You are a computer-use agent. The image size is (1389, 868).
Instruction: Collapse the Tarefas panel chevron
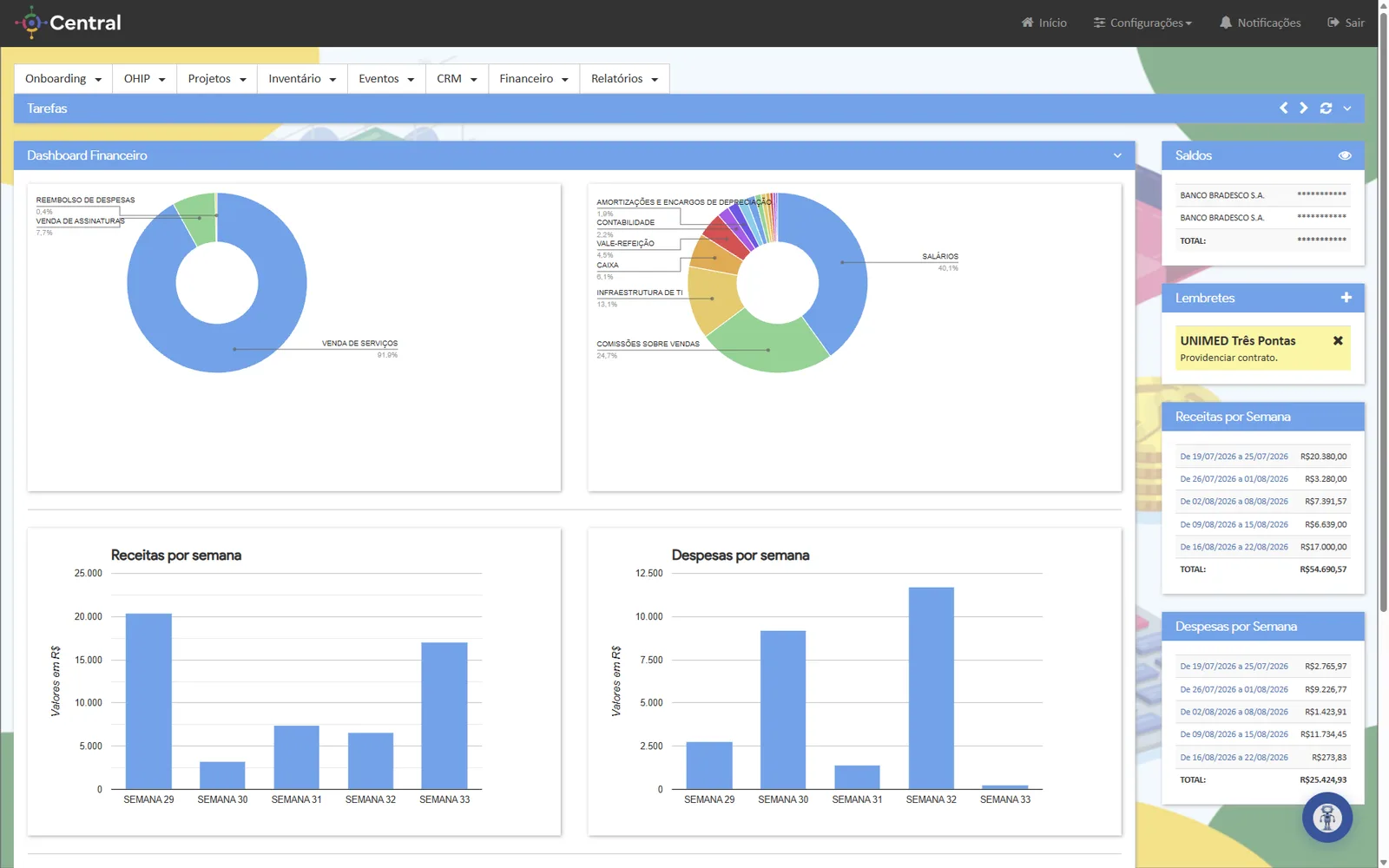(1347, 108)
